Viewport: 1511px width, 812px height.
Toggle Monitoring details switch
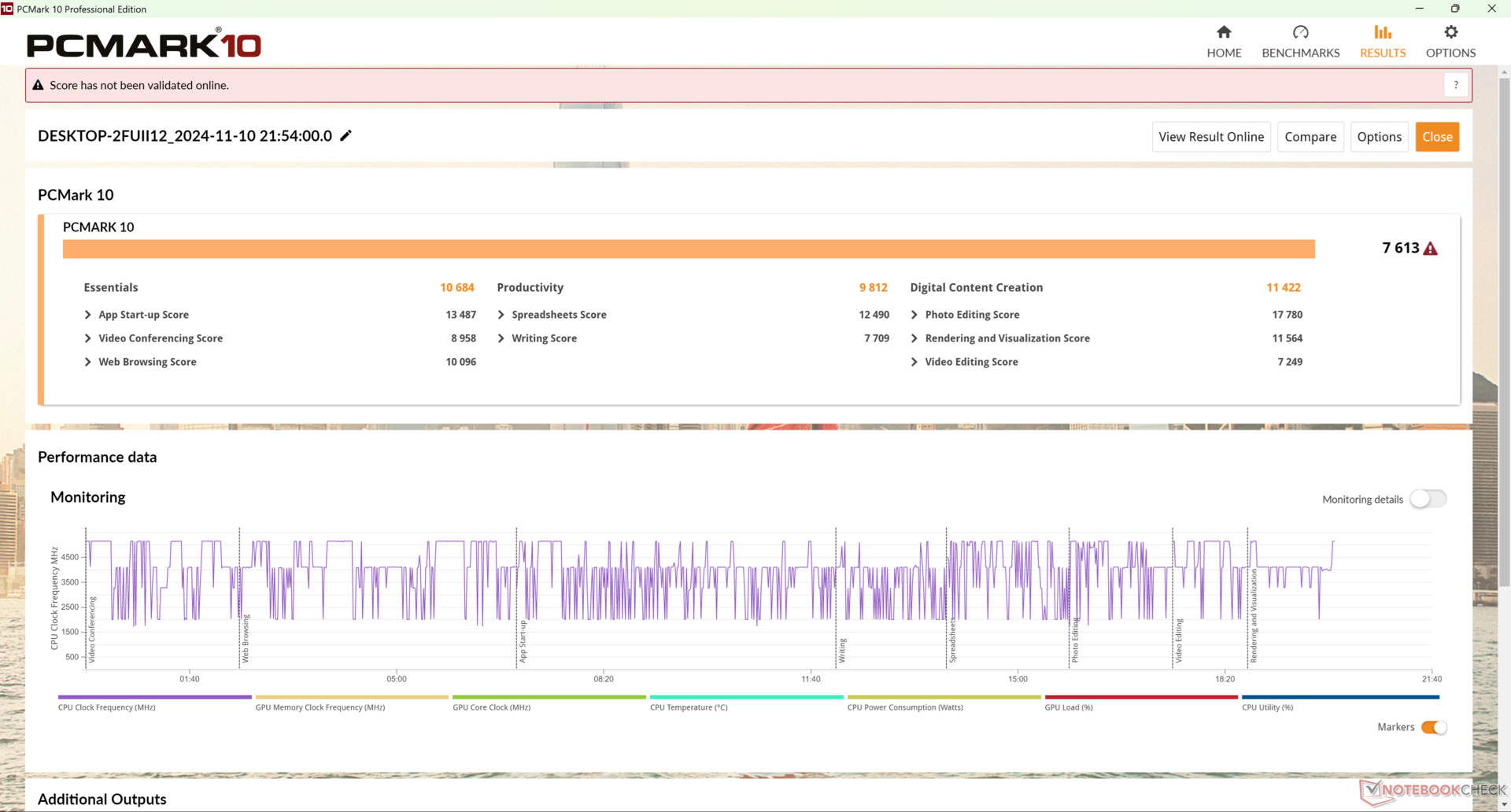click(1428, 499)
